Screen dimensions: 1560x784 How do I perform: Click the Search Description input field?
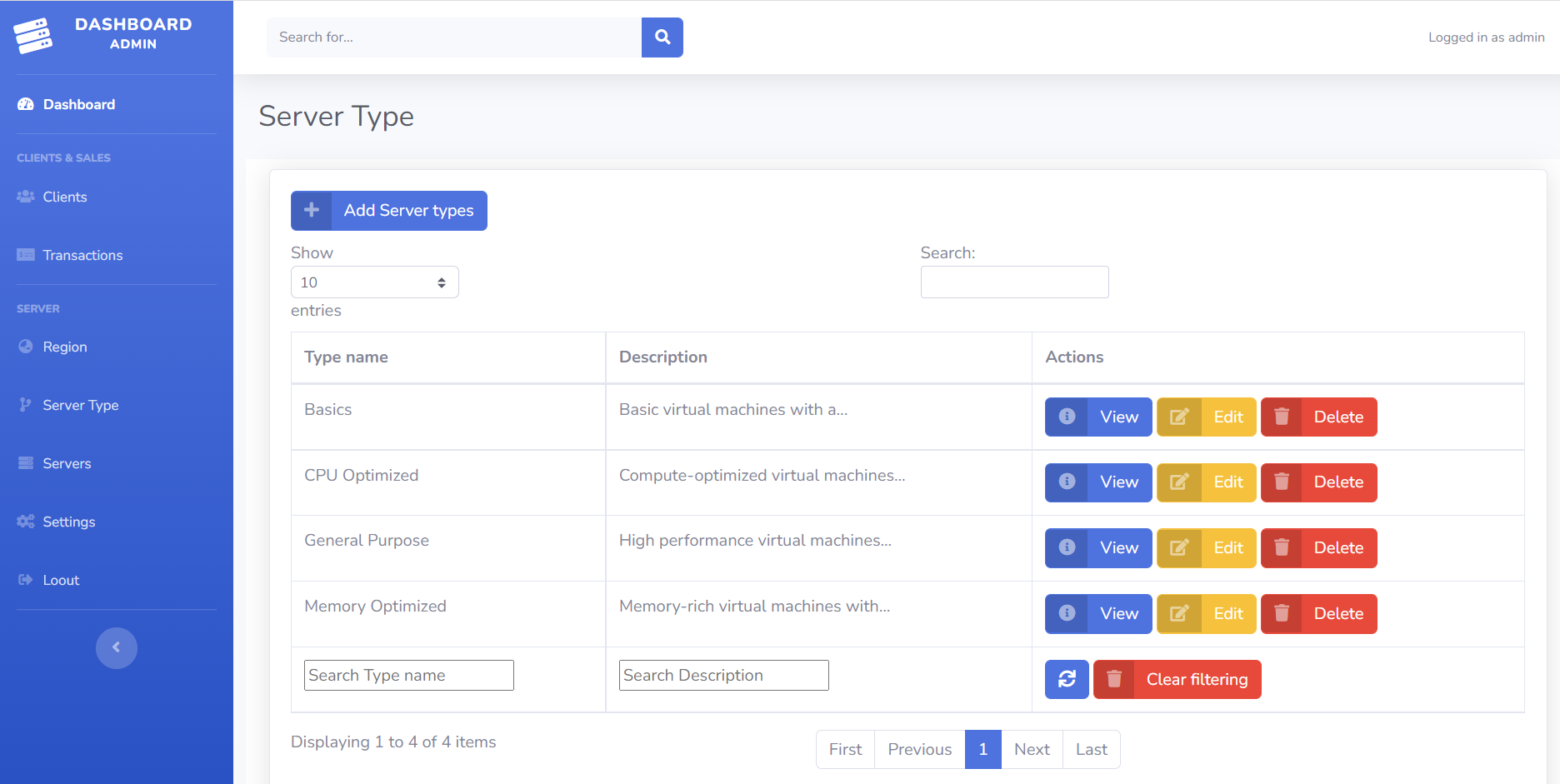click(x=722, y=675)
